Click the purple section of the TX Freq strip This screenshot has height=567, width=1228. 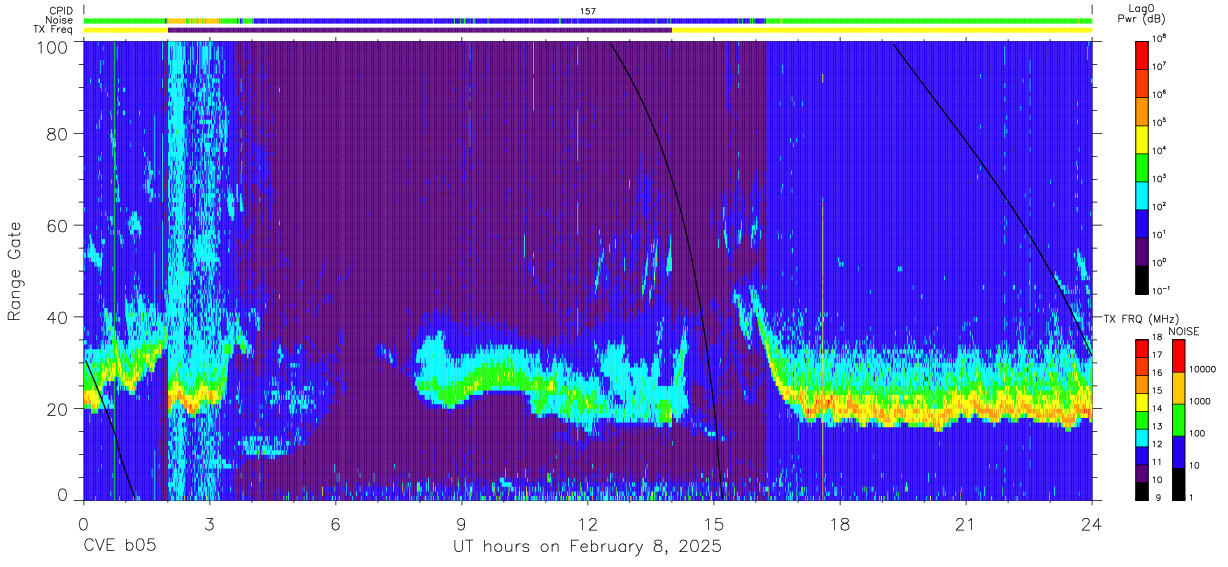420,30
